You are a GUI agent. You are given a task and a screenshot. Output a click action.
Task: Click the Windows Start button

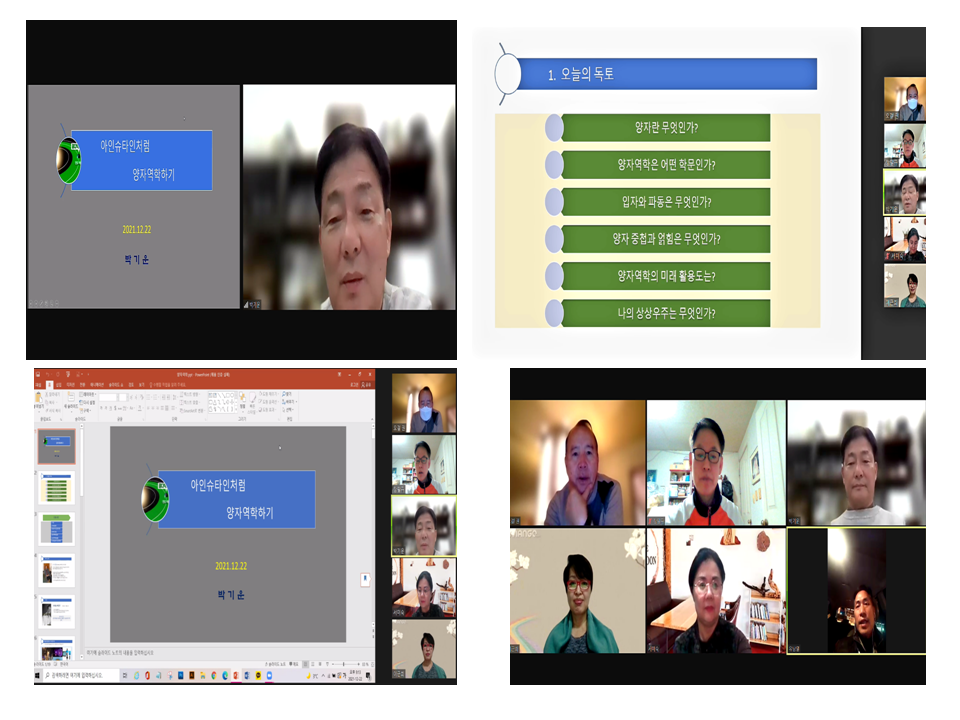tap(39, 676)
